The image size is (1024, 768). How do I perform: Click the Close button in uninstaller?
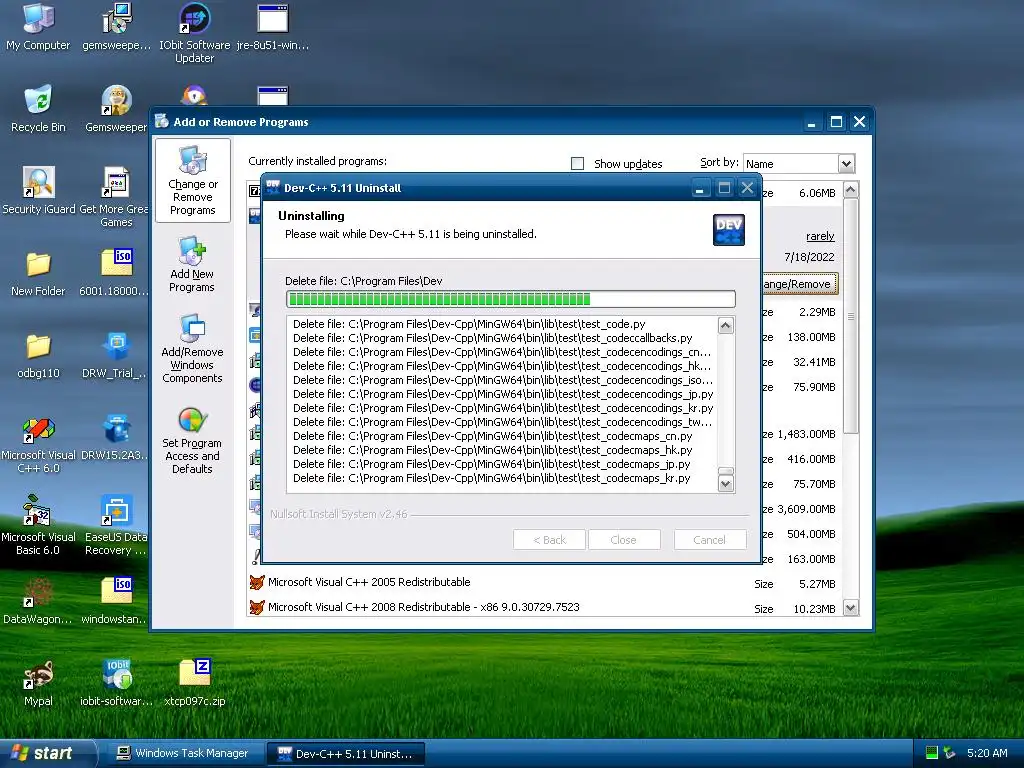[623, 540]
